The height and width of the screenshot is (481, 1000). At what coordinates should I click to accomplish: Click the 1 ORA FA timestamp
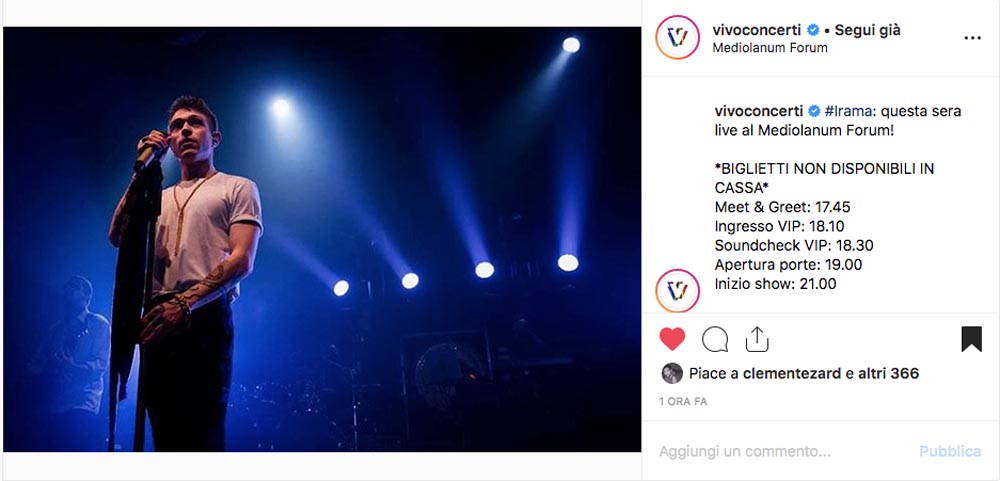point(683,402)
